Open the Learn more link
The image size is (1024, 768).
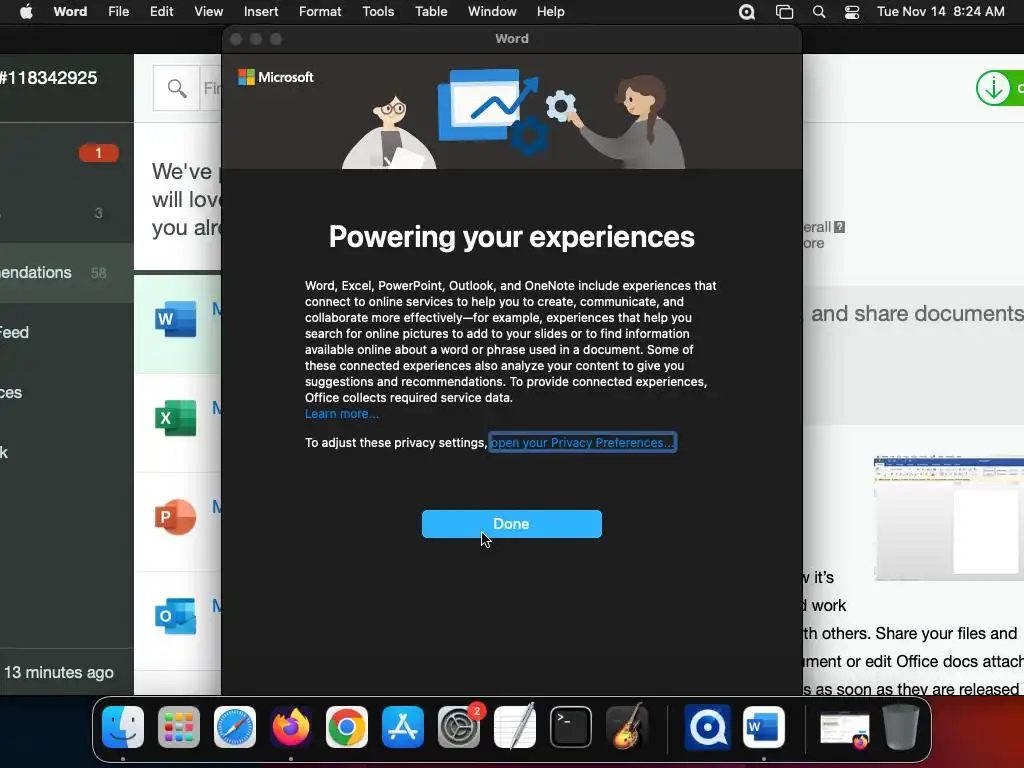(342, 413)
